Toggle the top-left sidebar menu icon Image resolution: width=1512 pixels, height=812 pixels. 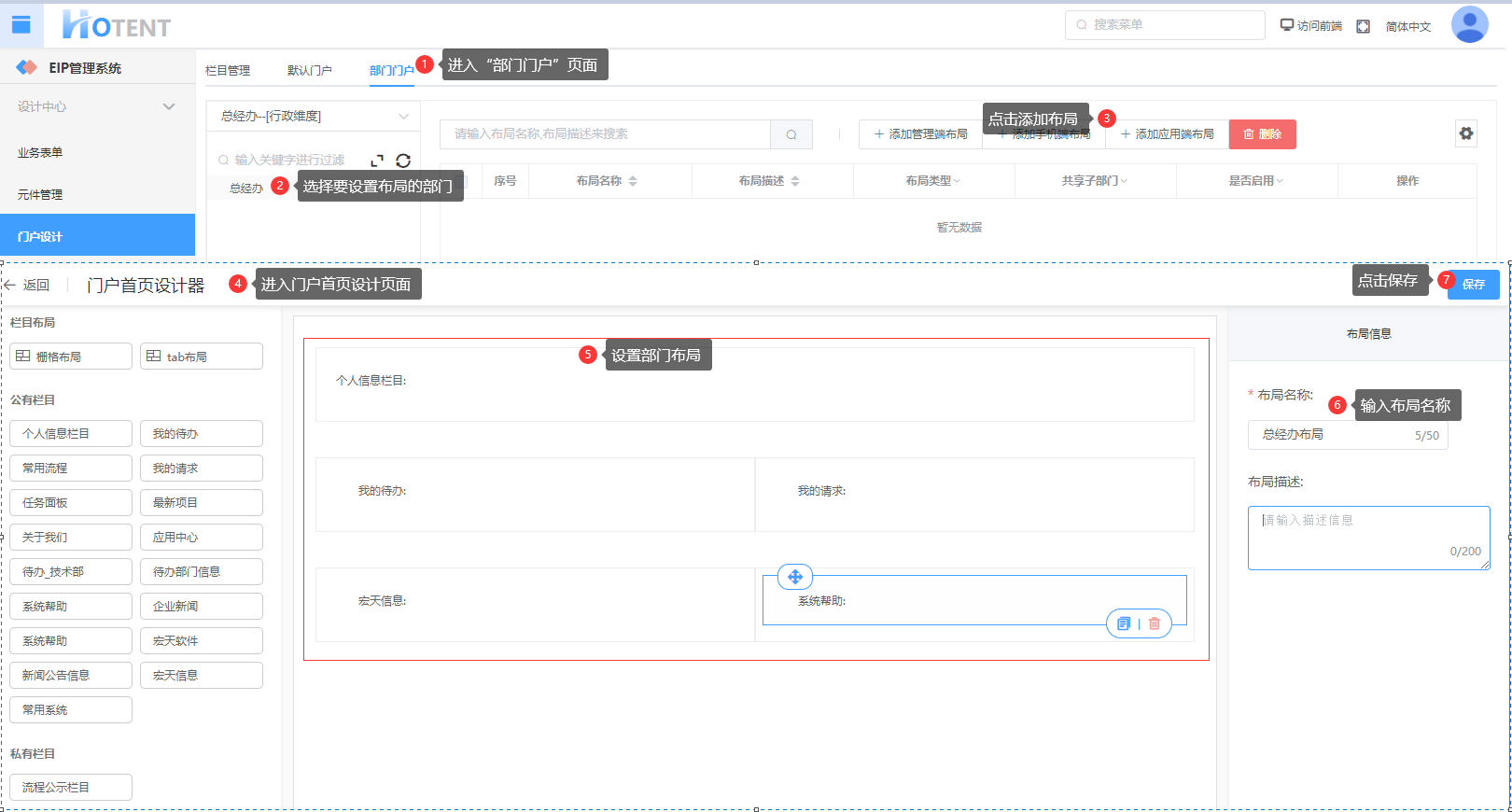[21, 25]
